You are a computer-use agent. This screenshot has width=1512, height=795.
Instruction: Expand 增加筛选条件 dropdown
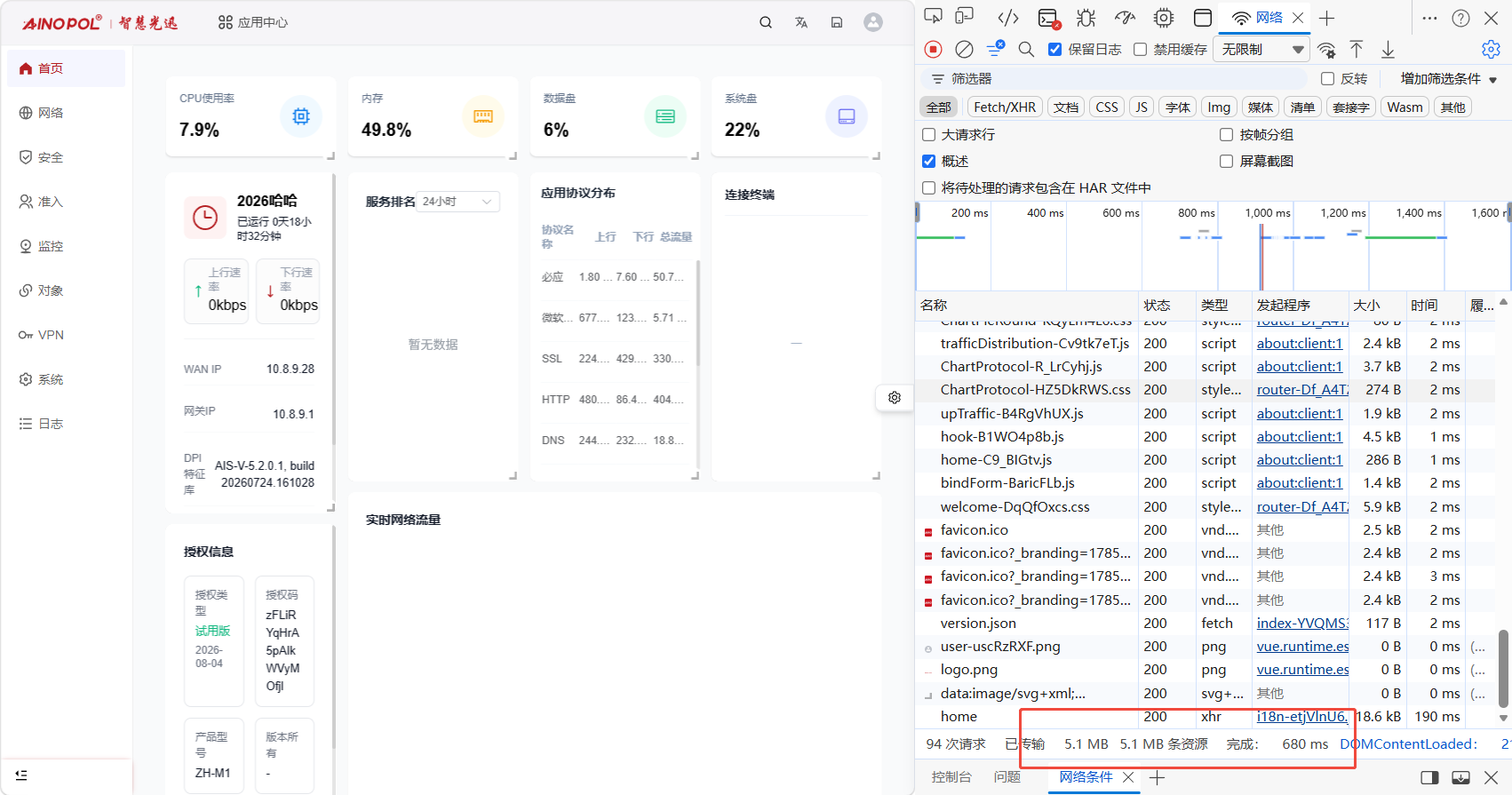click(x=1449, y=79)
